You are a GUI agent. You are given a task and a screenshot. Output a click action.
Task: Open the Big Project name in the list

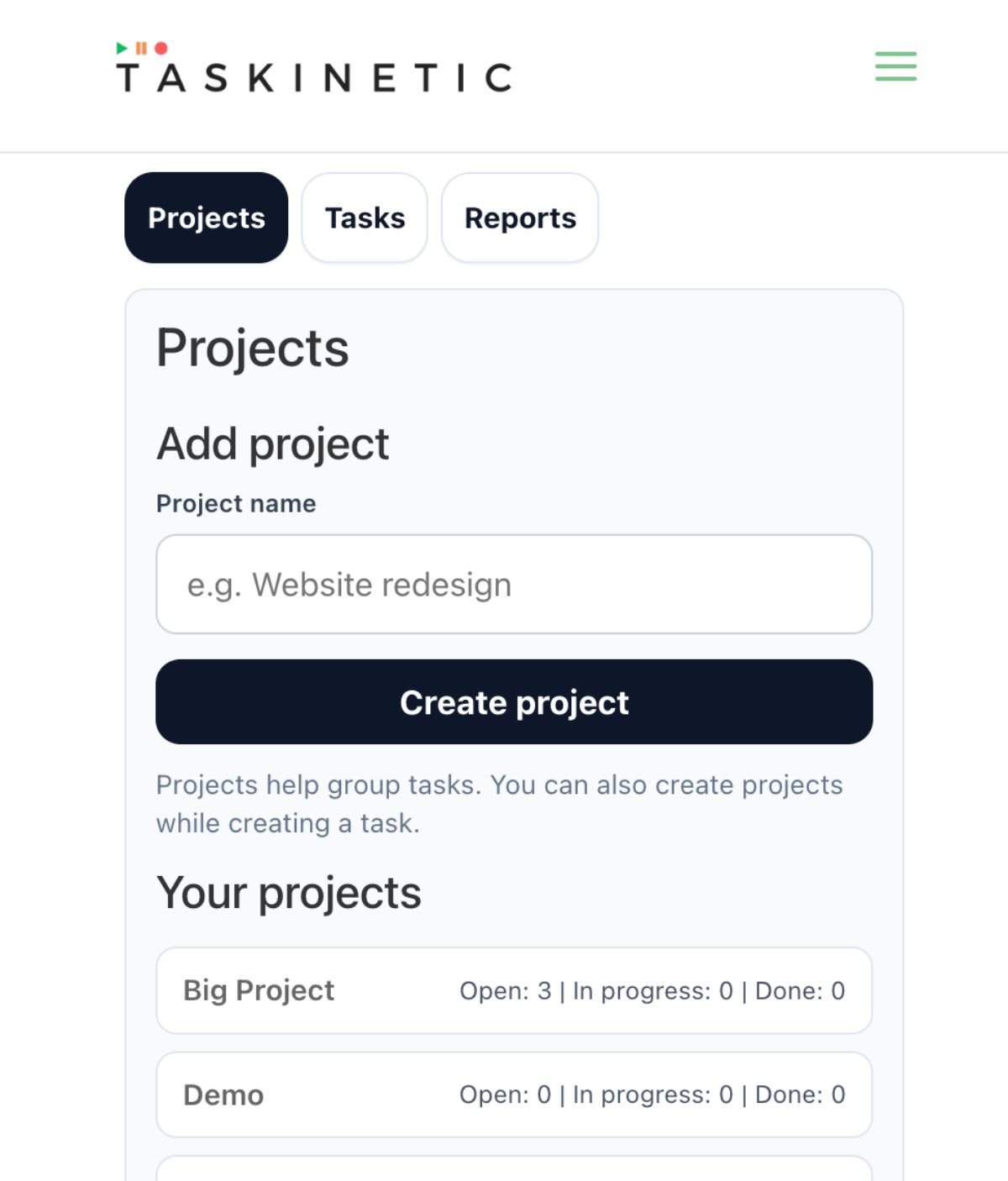coord(259,990)
